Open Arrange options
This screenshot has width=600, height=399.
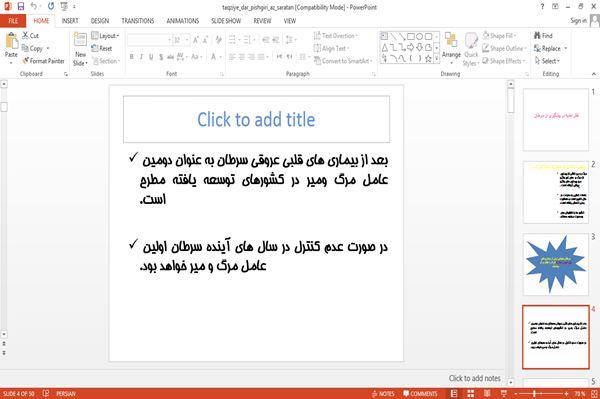[x=451, y=46]
